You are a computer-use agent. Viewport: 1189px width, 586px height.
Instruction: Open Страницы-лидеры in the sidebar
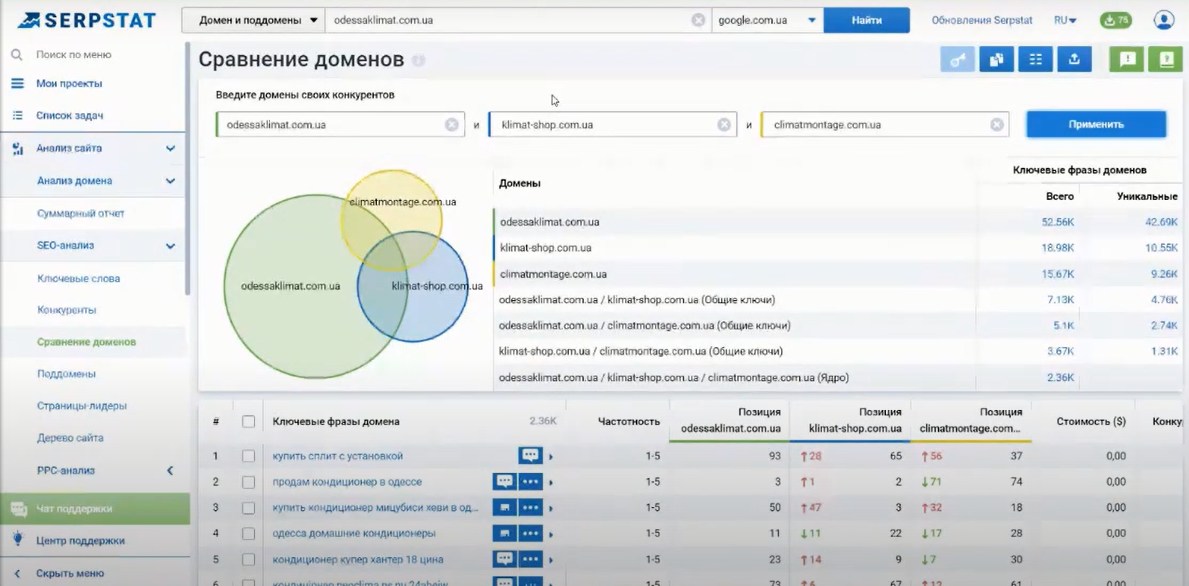[82, 406]
